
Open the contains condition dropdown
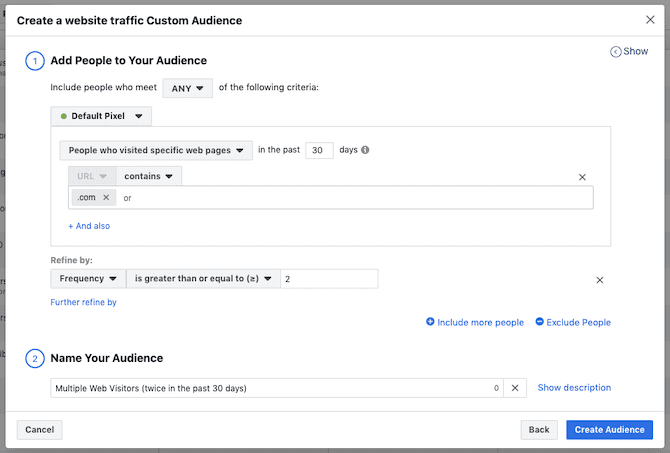(x=148, y=176)
